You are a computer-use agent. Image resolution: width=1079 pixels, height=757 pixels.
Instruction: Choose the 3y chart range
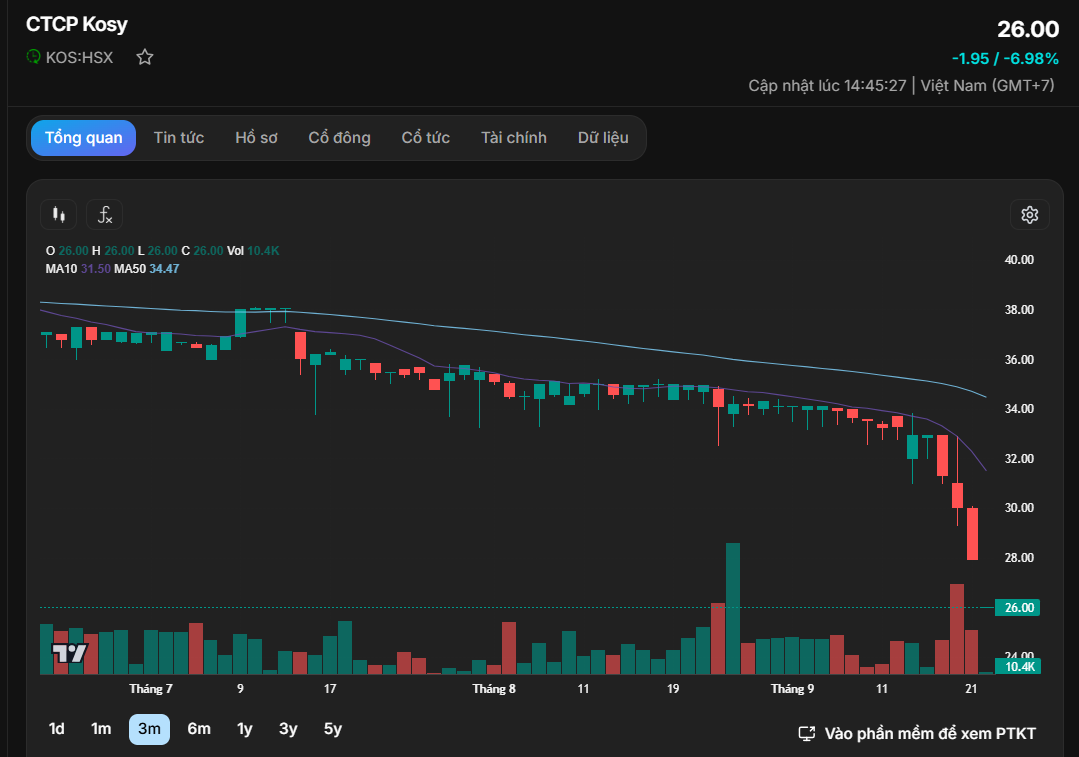click(x=288, y=729)
